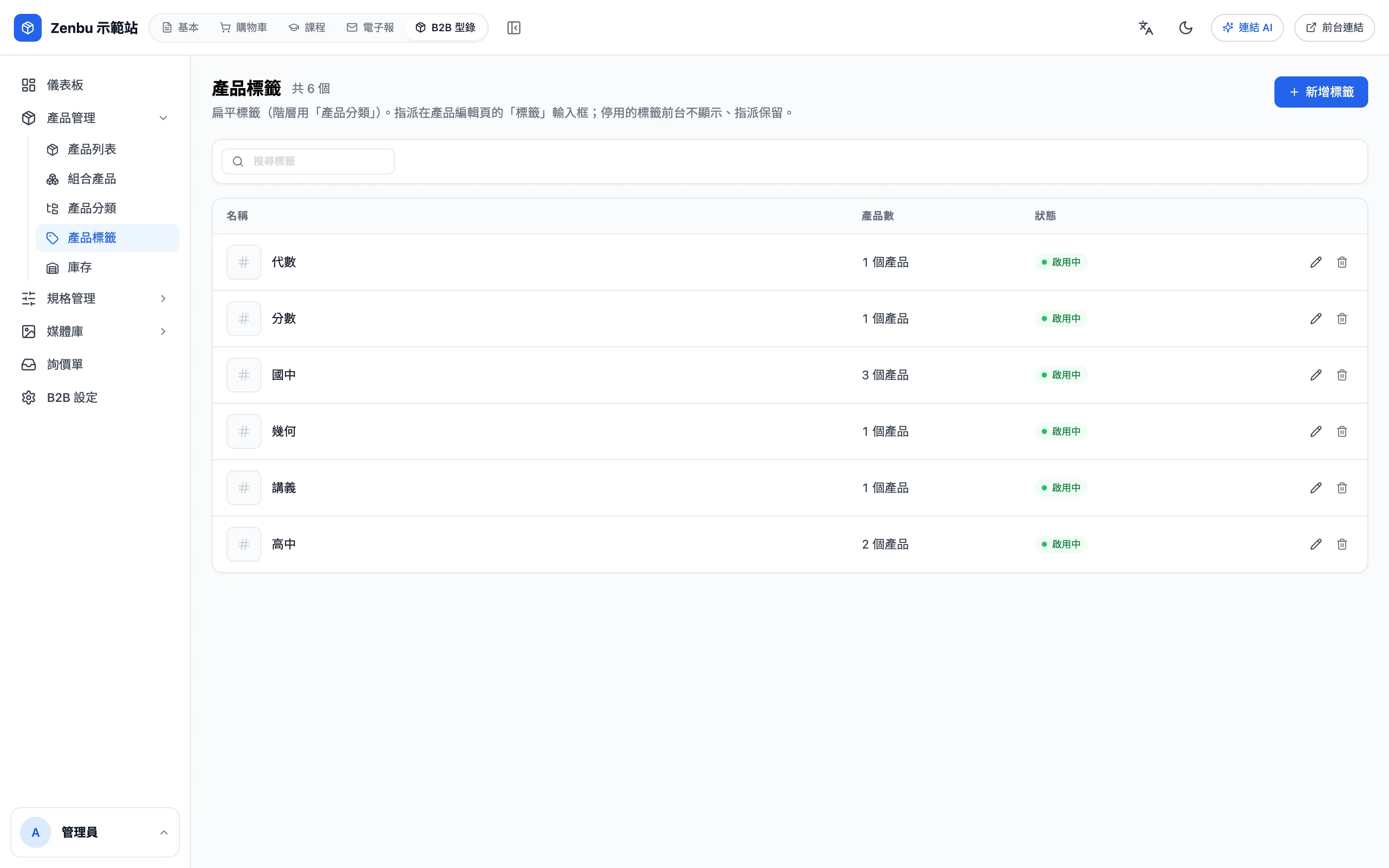Screen dimensions: 1389x868
Task: Collapse the sidebar panel icon
Action: pos(513,27)
